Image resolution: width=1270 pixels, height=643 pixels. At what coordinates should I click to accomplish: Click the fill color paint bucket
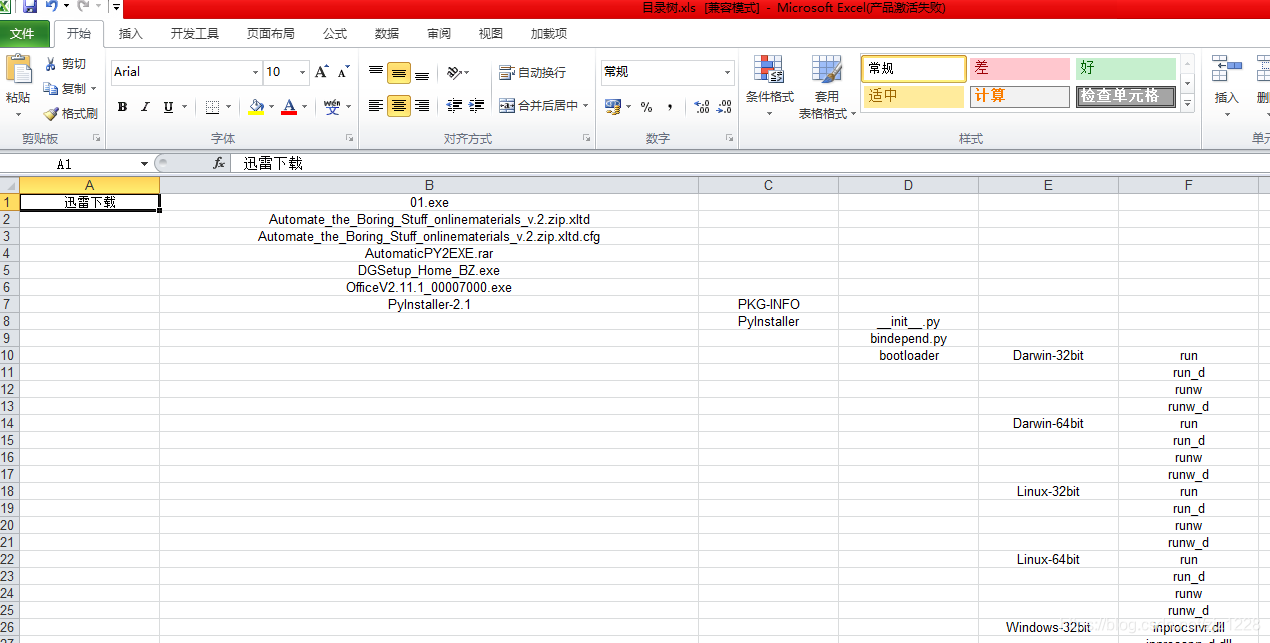click(x=256, y=107)
